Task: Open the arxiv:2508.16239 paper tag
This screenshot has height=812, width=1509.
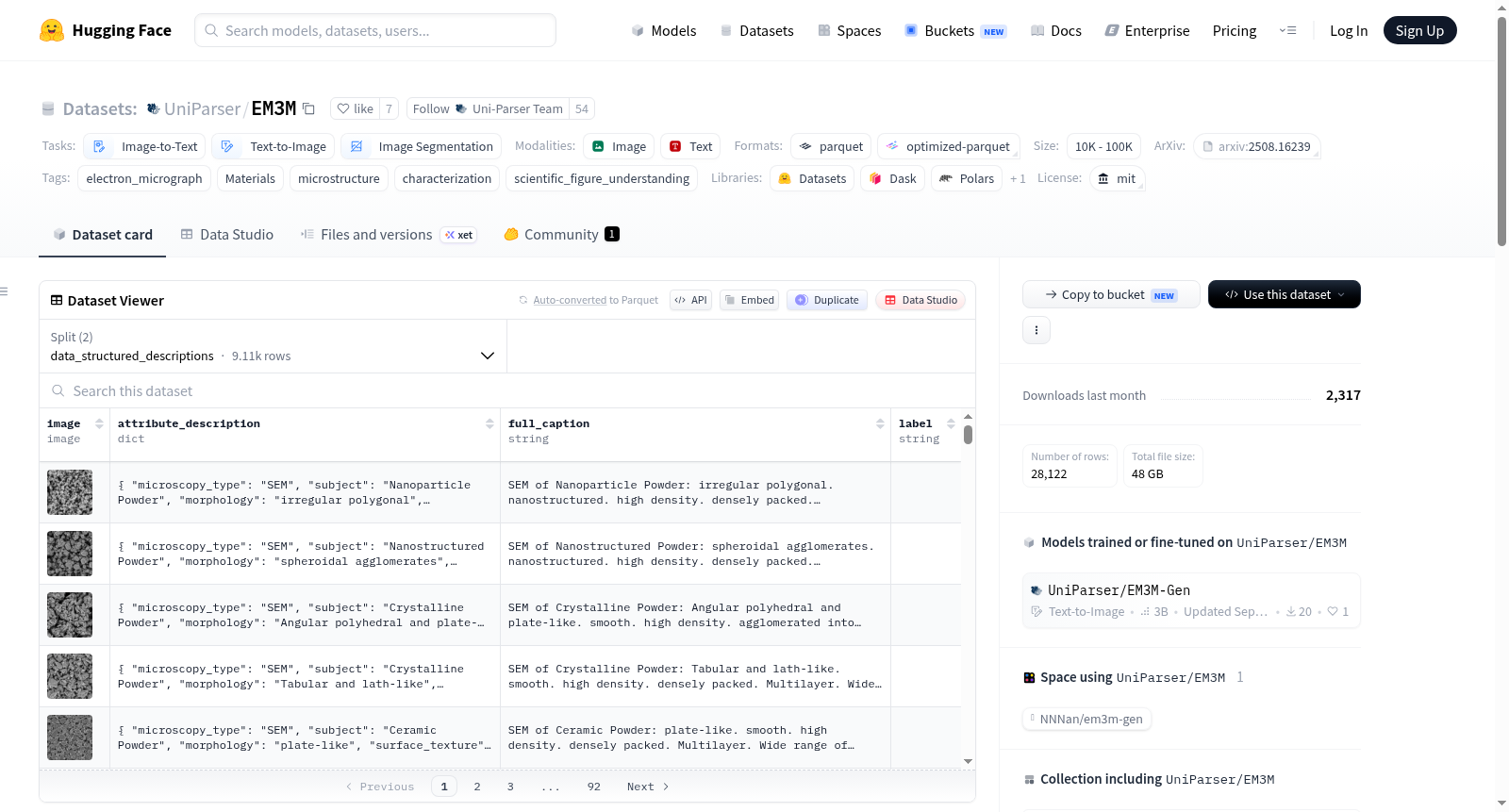Action: coord(1256,146)
